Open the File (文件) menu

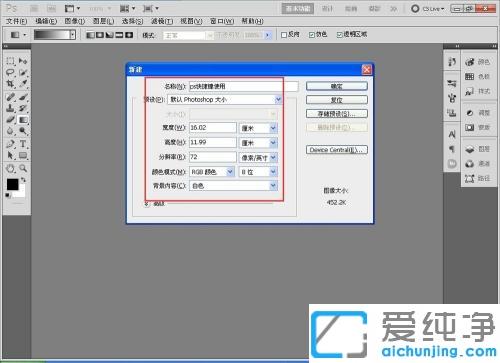point(16,21)
